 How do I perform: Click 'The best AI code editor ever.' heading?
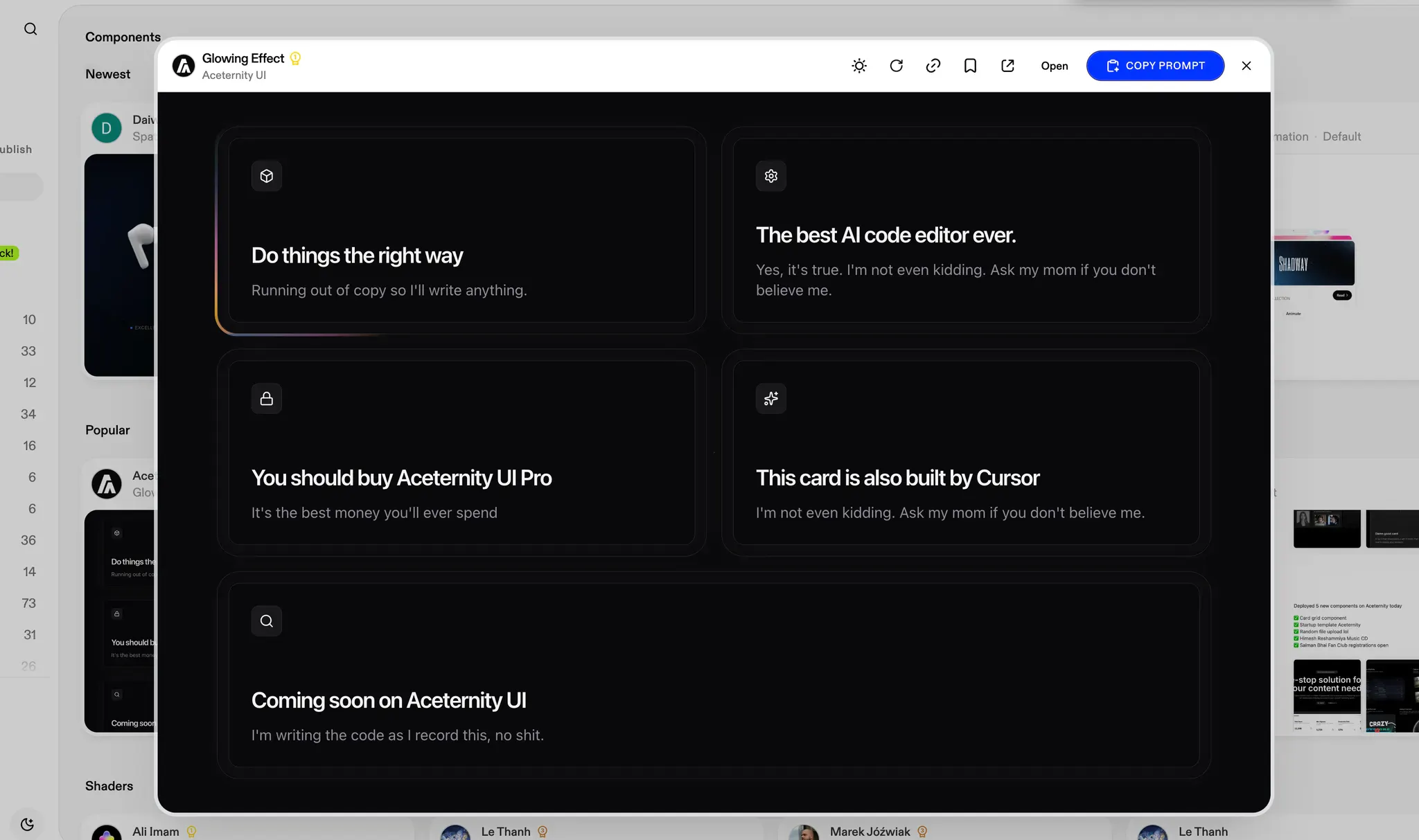pyautogui.click(x=885, y=235)
